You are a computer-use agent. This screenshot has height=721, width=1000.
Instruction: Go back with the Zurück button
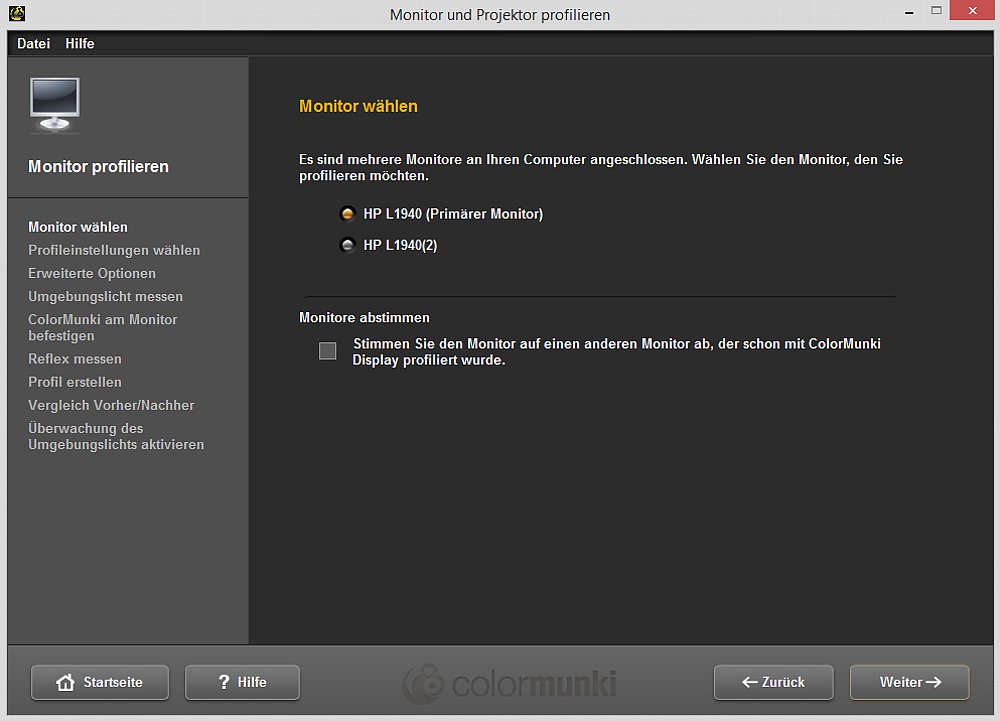pyautogui.click(x=774, y=682)
